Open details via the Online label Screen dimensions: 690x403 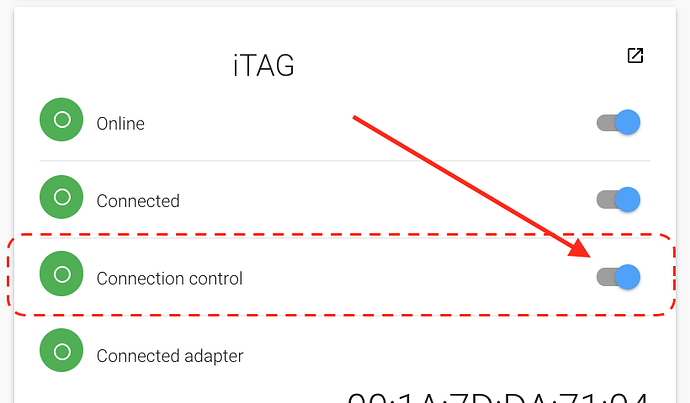coord(120,124)
